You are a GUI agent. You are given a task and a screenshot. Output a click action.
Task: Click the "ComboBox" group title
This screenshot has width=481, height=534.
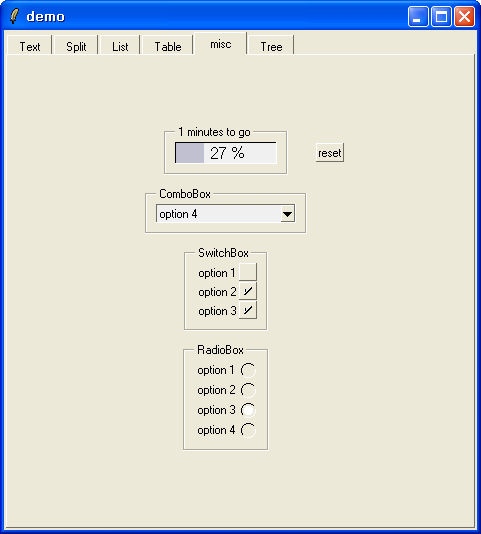click(x=185, y=194)
